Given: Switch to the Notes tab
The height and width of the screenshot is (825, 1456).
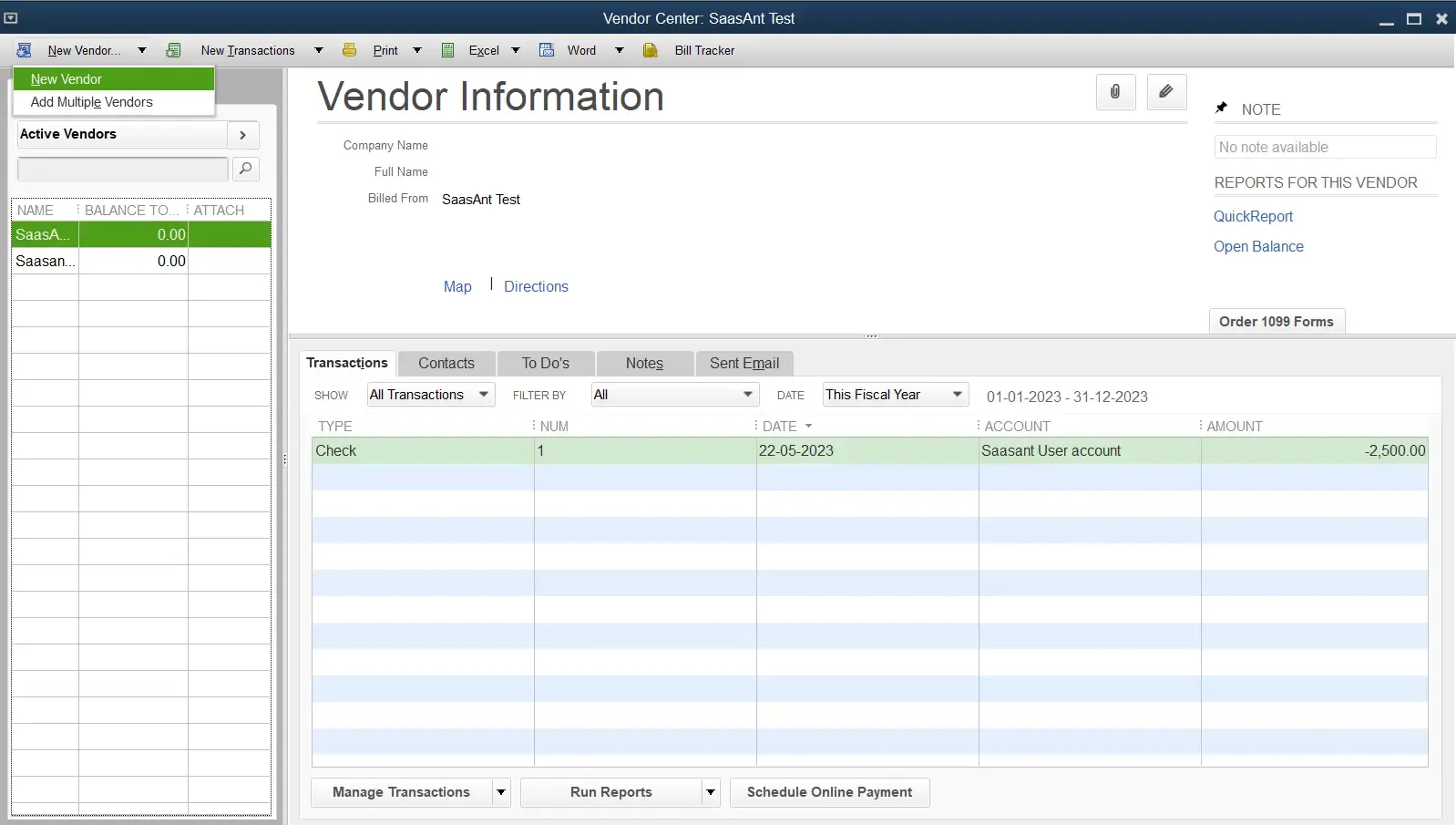Looking at the screenshot, I should point(645,363).
